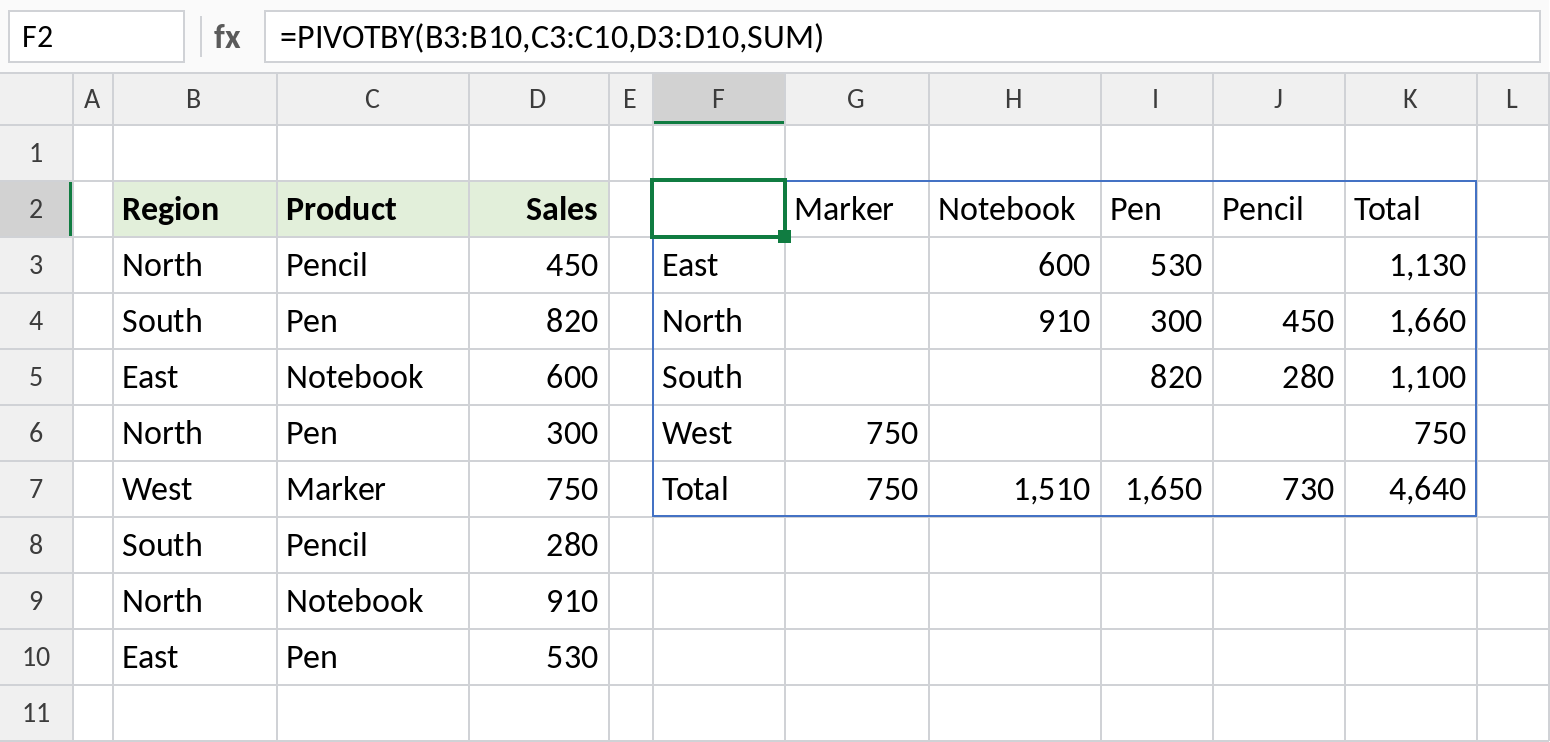
Task: Click the West row label in pivot
Action: pyautogui.click(x=719, y=433)
